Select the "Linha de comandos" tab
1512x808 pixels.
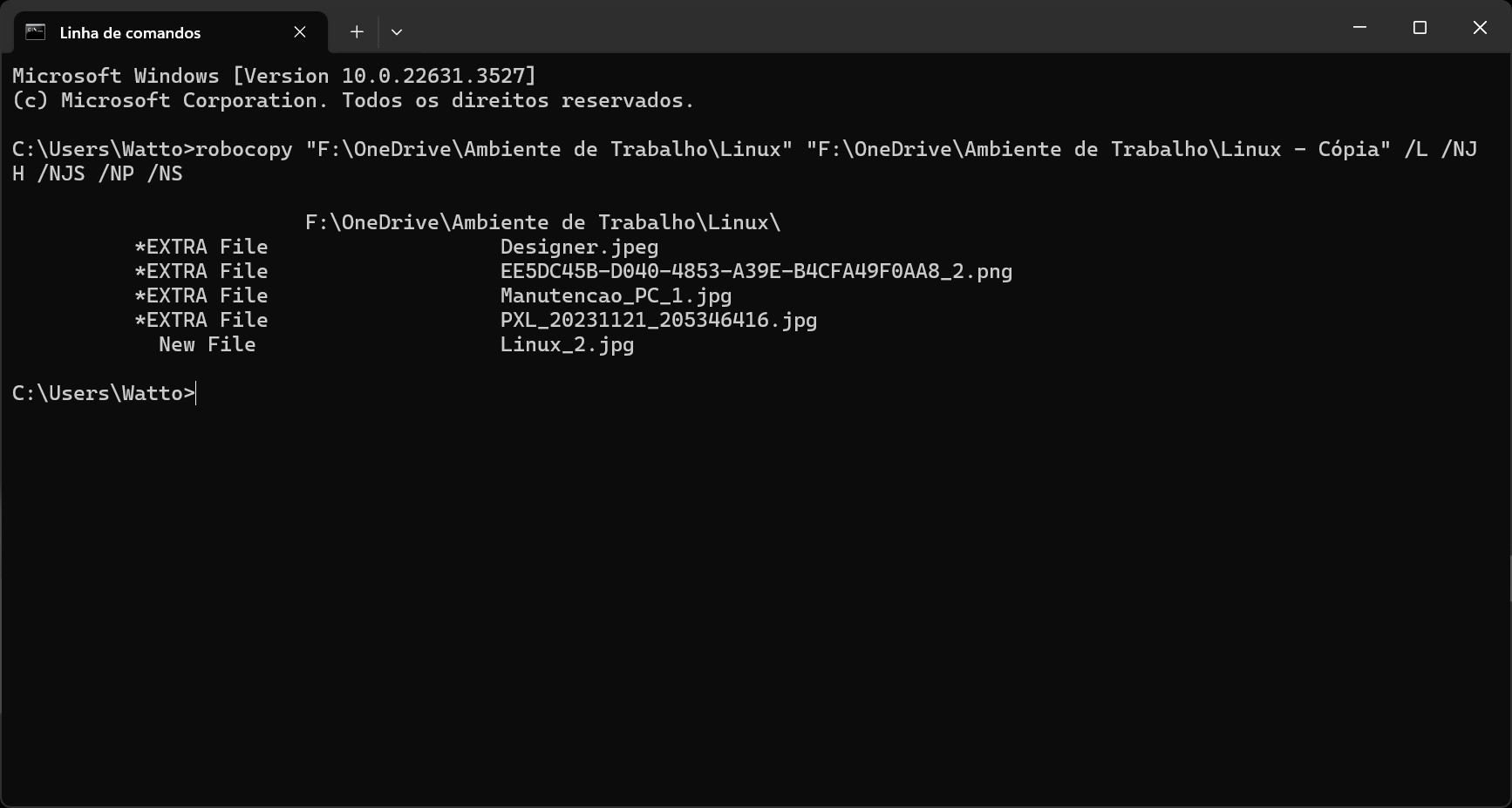tap(130, 33)
